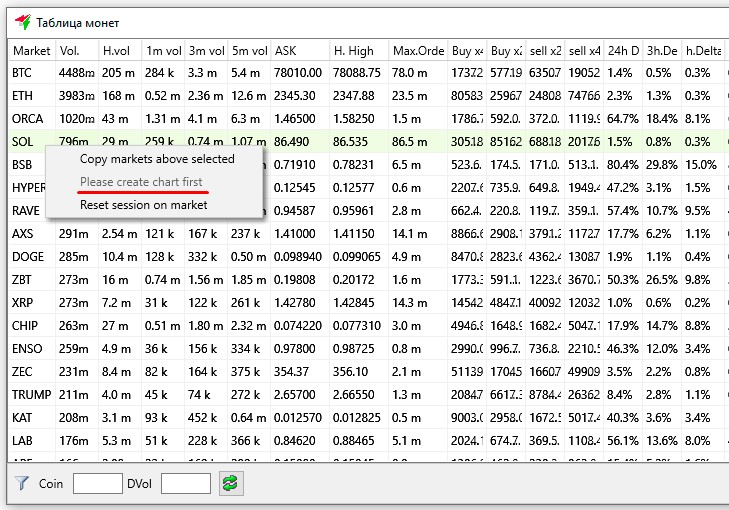This screenshot has width=729, height=510.
Task: Click the greyed Please create chart first entry
Action: tap(141, 182)
